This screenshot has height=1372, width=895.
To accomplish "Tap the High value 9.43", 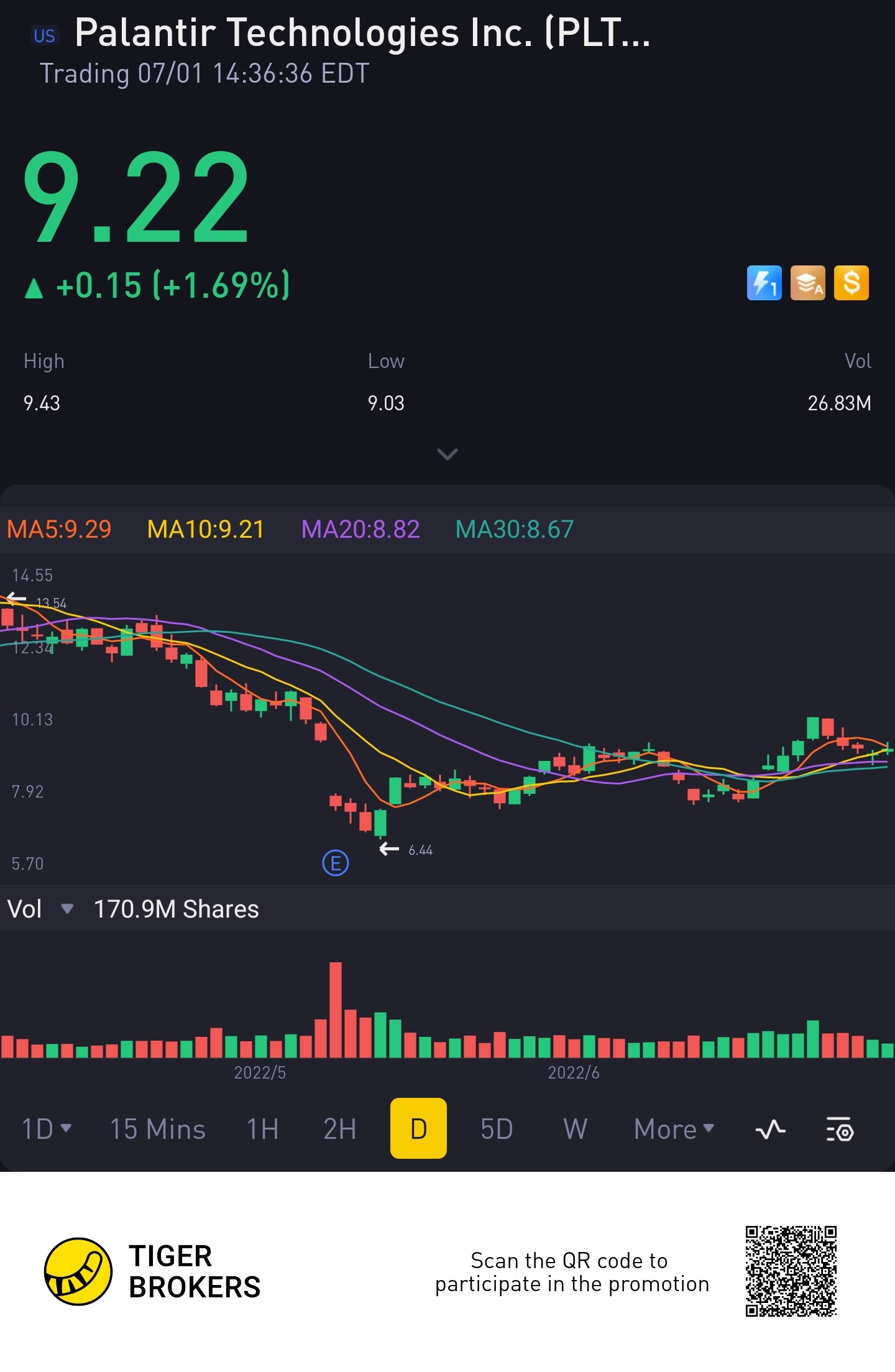I will (x=42, y=403).
